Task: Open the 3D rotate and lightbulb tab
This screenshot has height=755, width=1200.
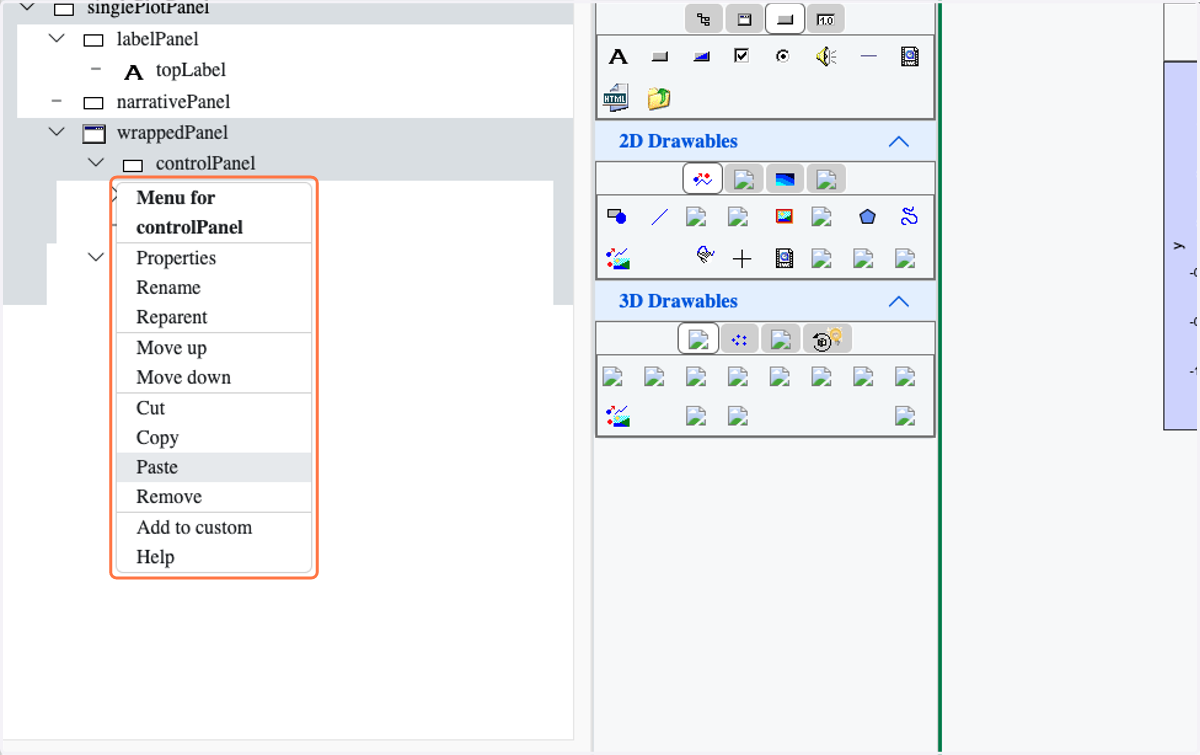Action: (x=827, y=339)
